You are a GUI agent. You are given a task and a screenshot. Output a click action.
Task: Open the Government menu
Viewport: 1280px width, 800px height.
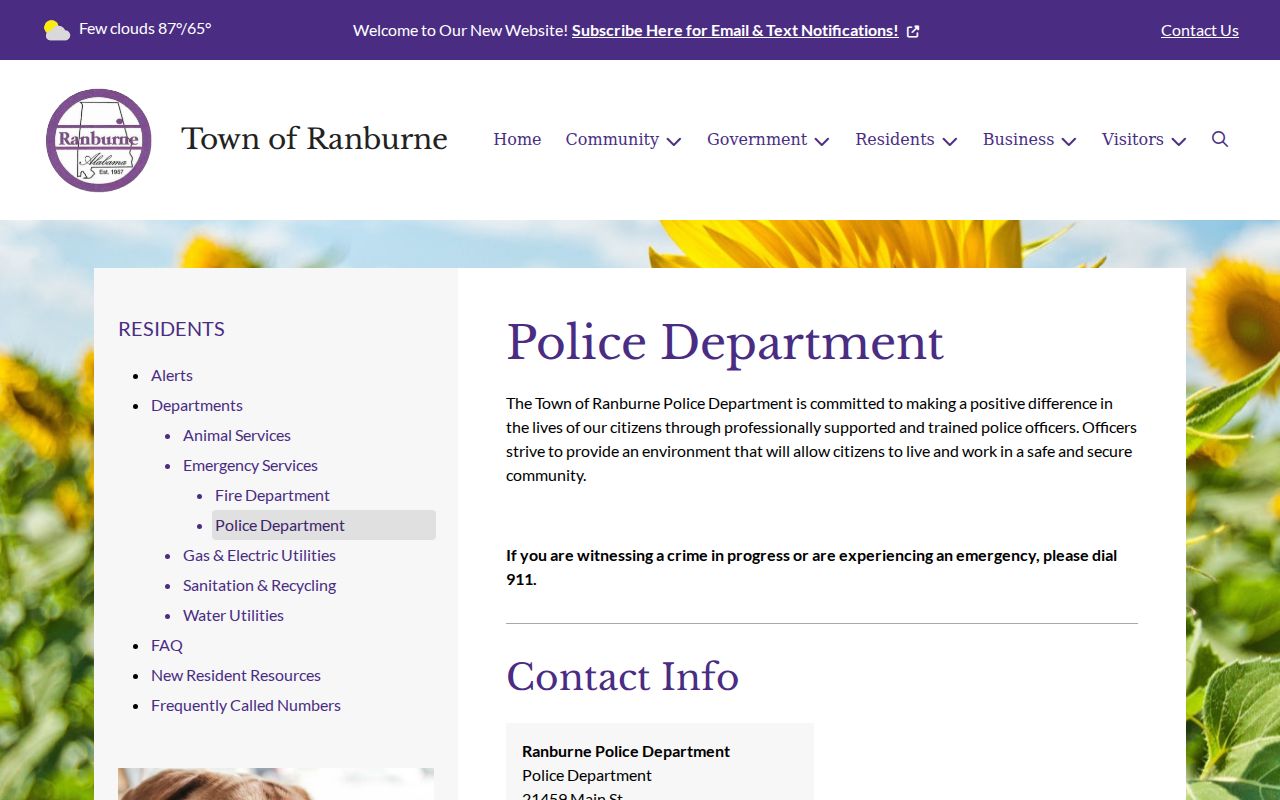(757, 139)
